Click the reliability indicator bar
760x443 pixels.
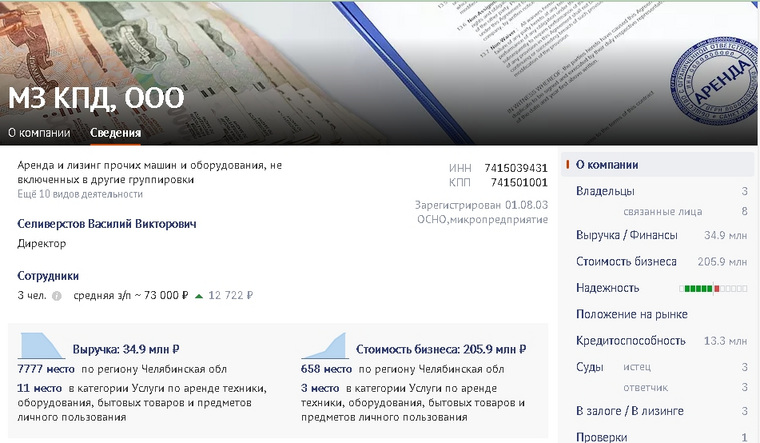click(x=713, y=288)
